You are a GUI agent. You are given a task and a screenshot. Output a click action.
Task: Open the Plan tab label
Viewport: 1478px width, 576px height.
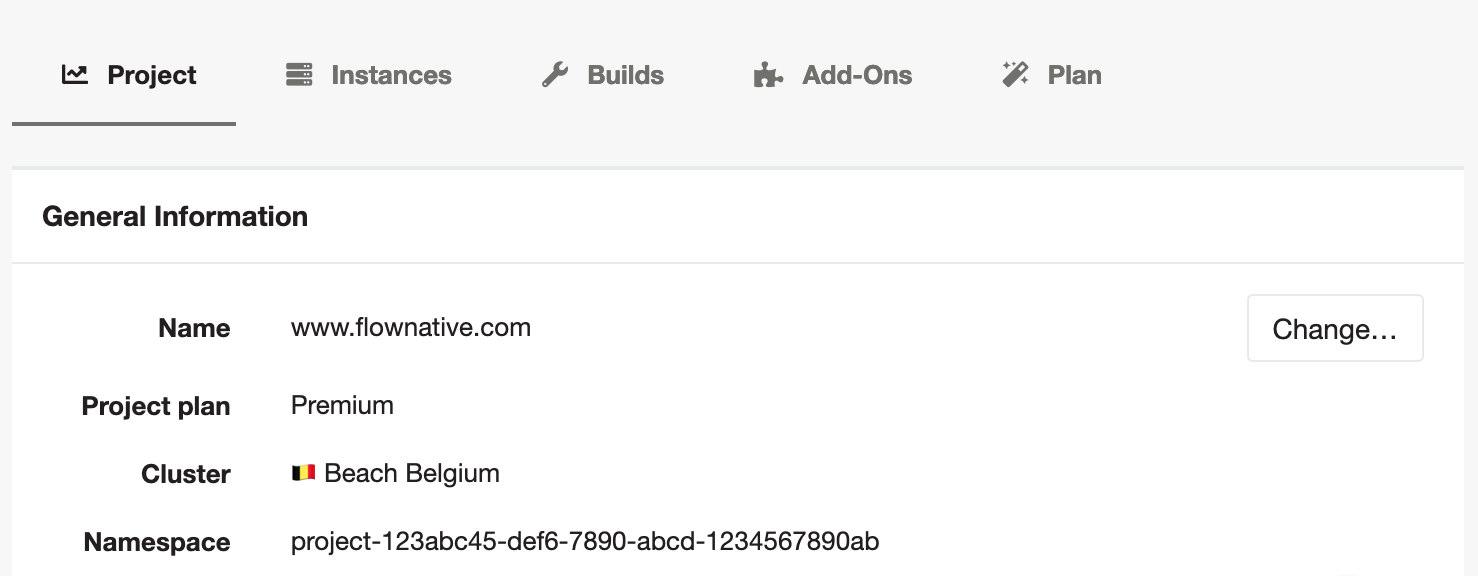[1074, 75]
